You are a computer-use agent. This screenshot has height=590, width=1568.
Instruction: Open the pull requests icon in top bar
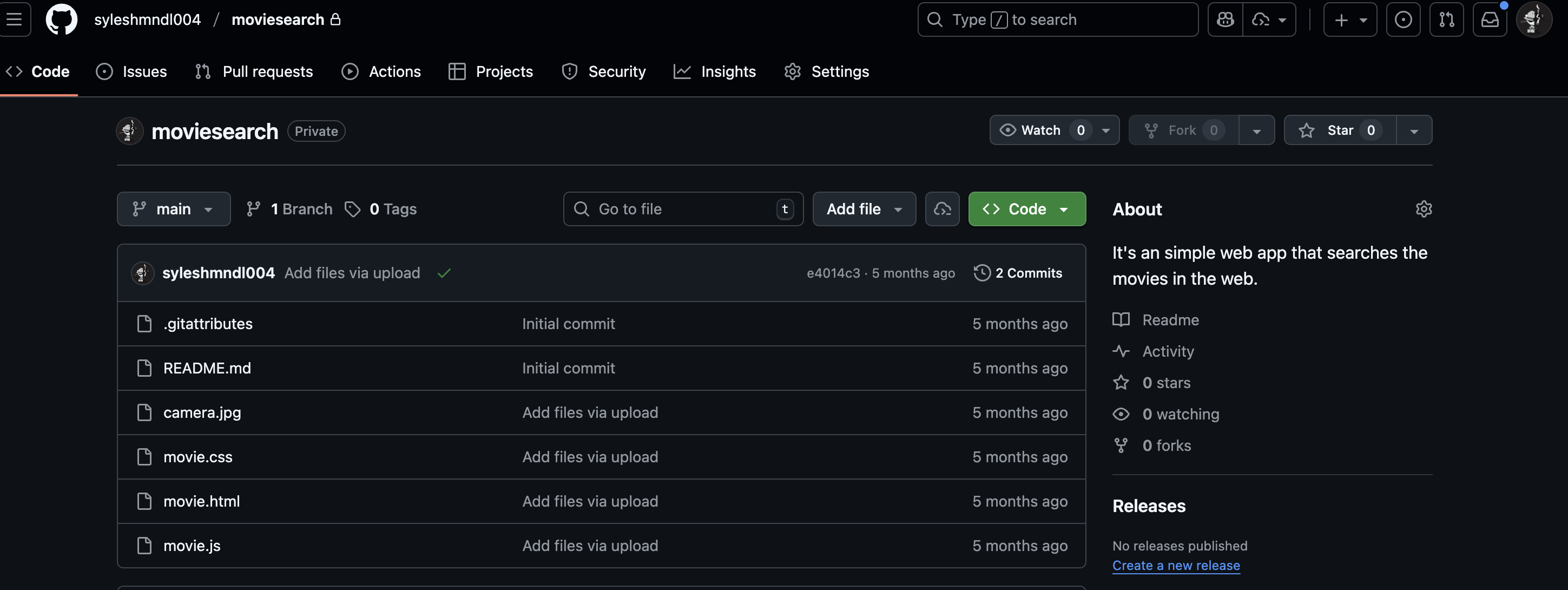click(1446, 19)
